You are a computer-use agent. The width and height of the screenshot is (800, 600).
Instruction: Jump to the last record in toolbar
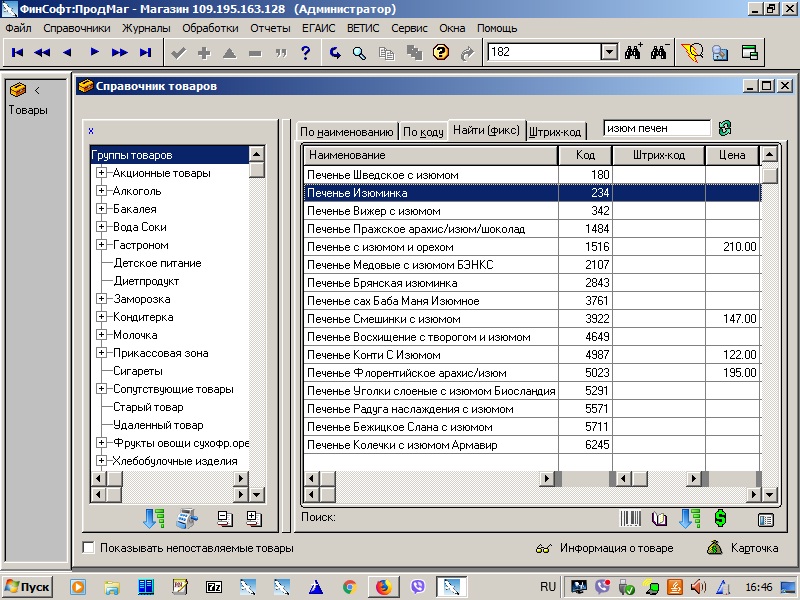(x=146, y=52)
